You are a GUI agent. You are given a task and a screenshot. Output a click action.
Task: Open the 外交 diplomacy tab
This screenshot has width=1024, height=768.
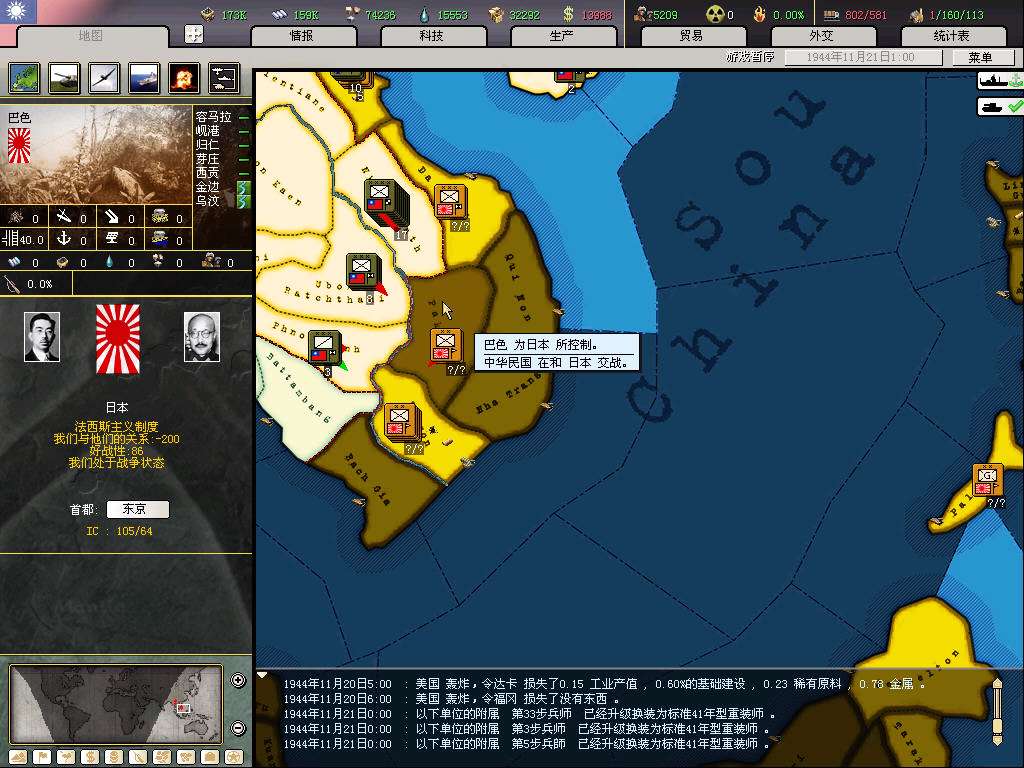click(x=822, y=36)
